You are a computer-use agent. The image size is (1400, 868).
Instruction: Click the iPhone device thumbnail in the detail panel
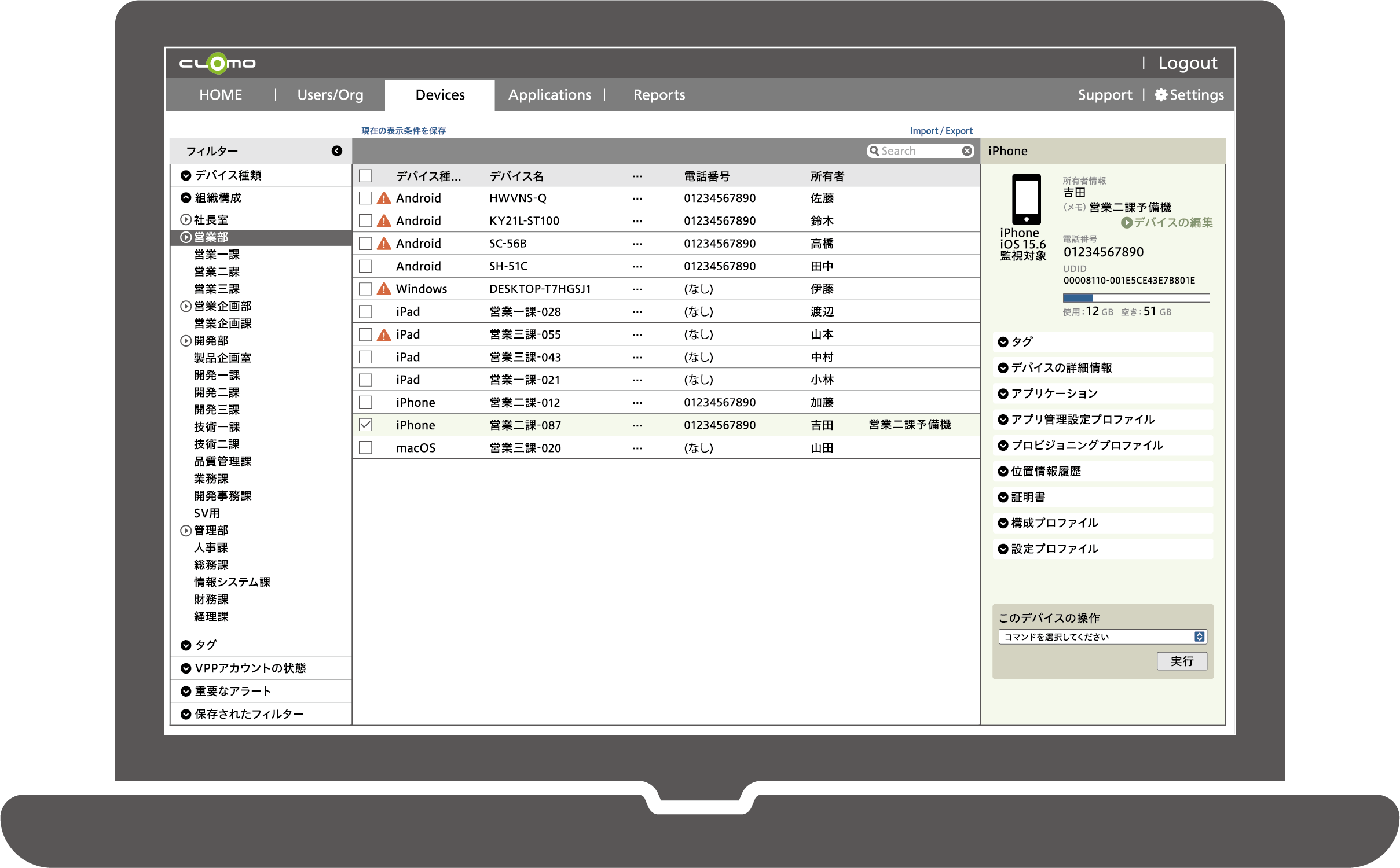1028,200
